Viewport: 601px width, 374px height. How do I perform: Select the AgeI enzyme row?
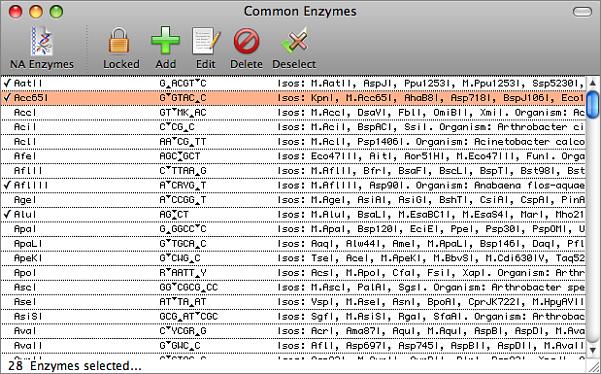point(293,200)
